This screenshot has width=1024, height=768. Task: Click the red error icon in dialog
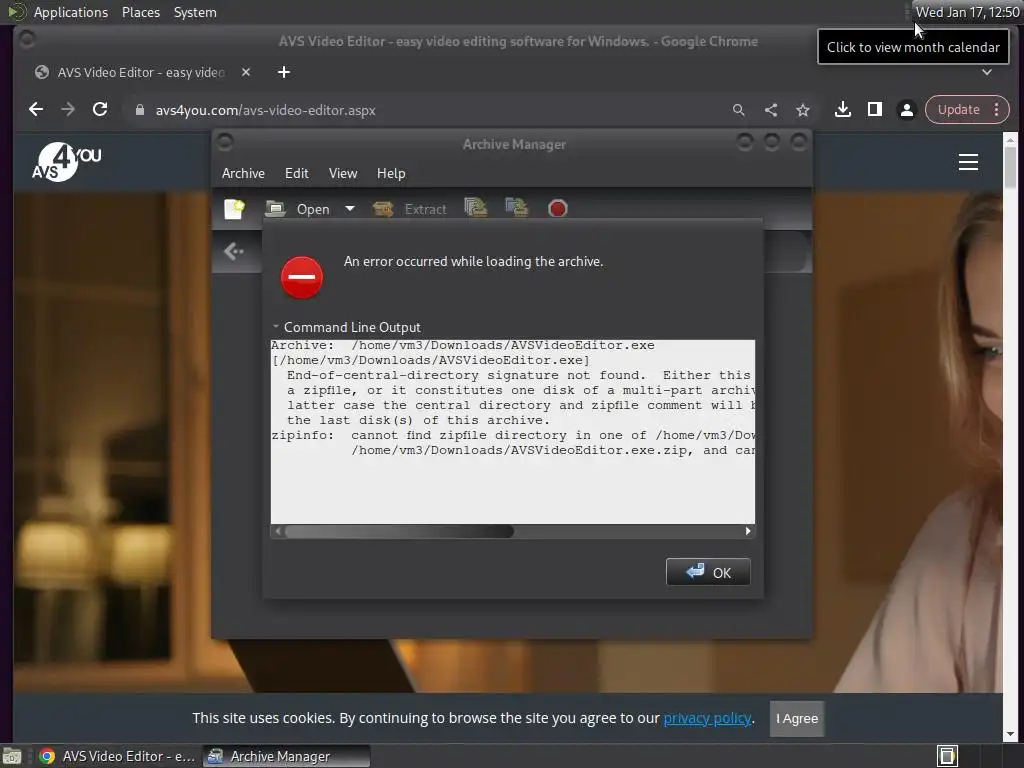point(302,277)
